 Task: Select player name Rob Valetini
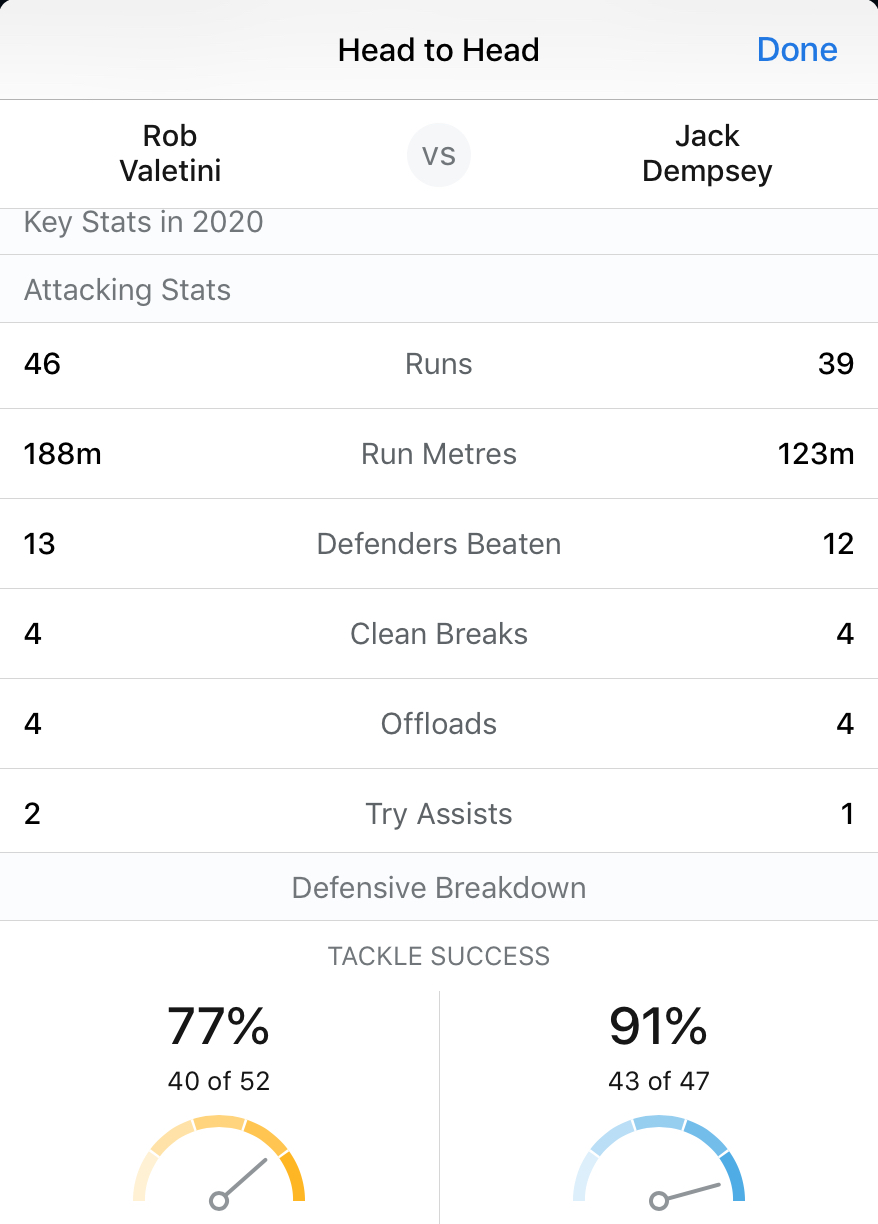[170, 153]
